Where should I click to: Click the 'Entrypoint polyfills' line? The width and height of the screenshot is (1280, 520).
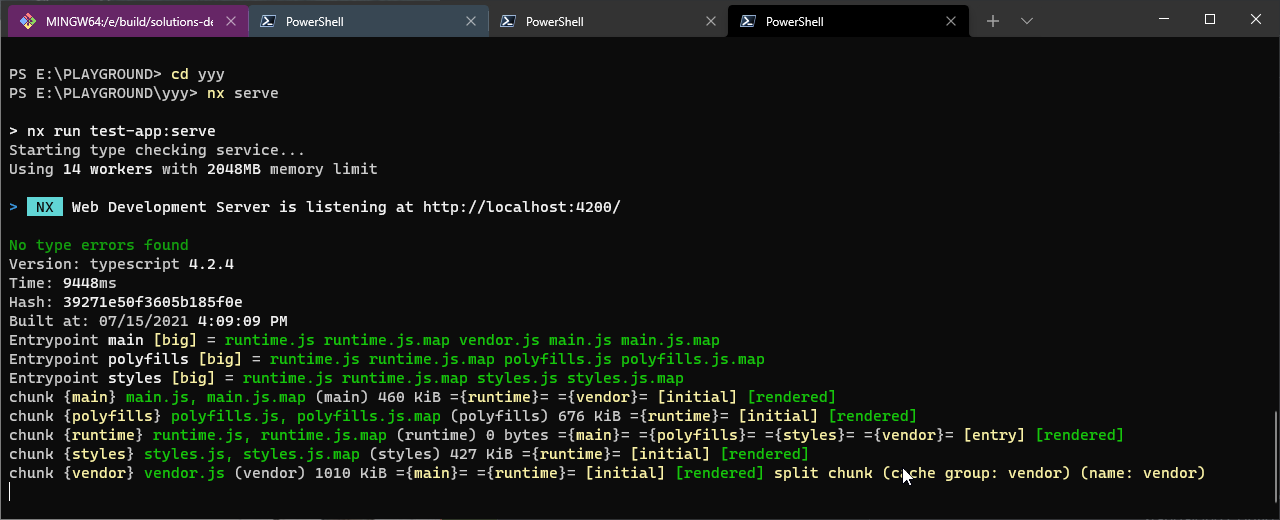coord(387,359)
